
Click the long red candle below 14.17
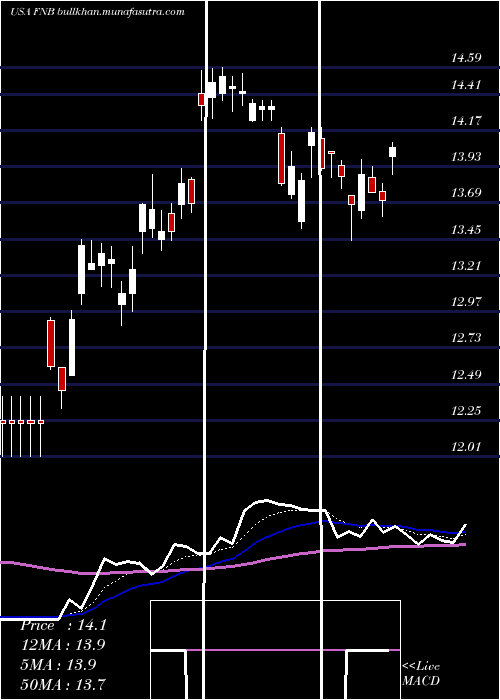pyautogui.click(x=281, y=156)
